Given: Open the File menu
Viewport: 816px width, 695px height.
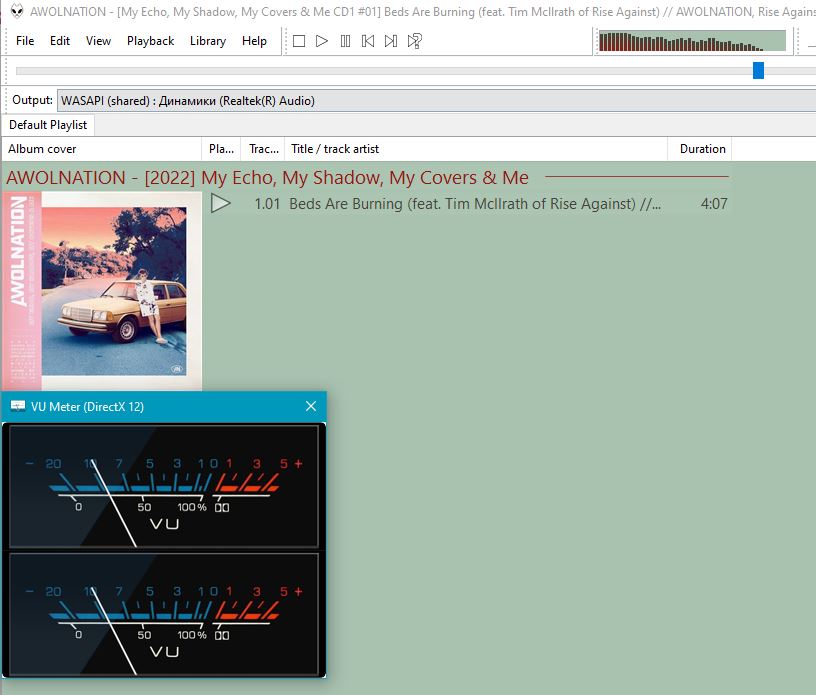Looking at the screenshot, I should click(x=25, y=41).
